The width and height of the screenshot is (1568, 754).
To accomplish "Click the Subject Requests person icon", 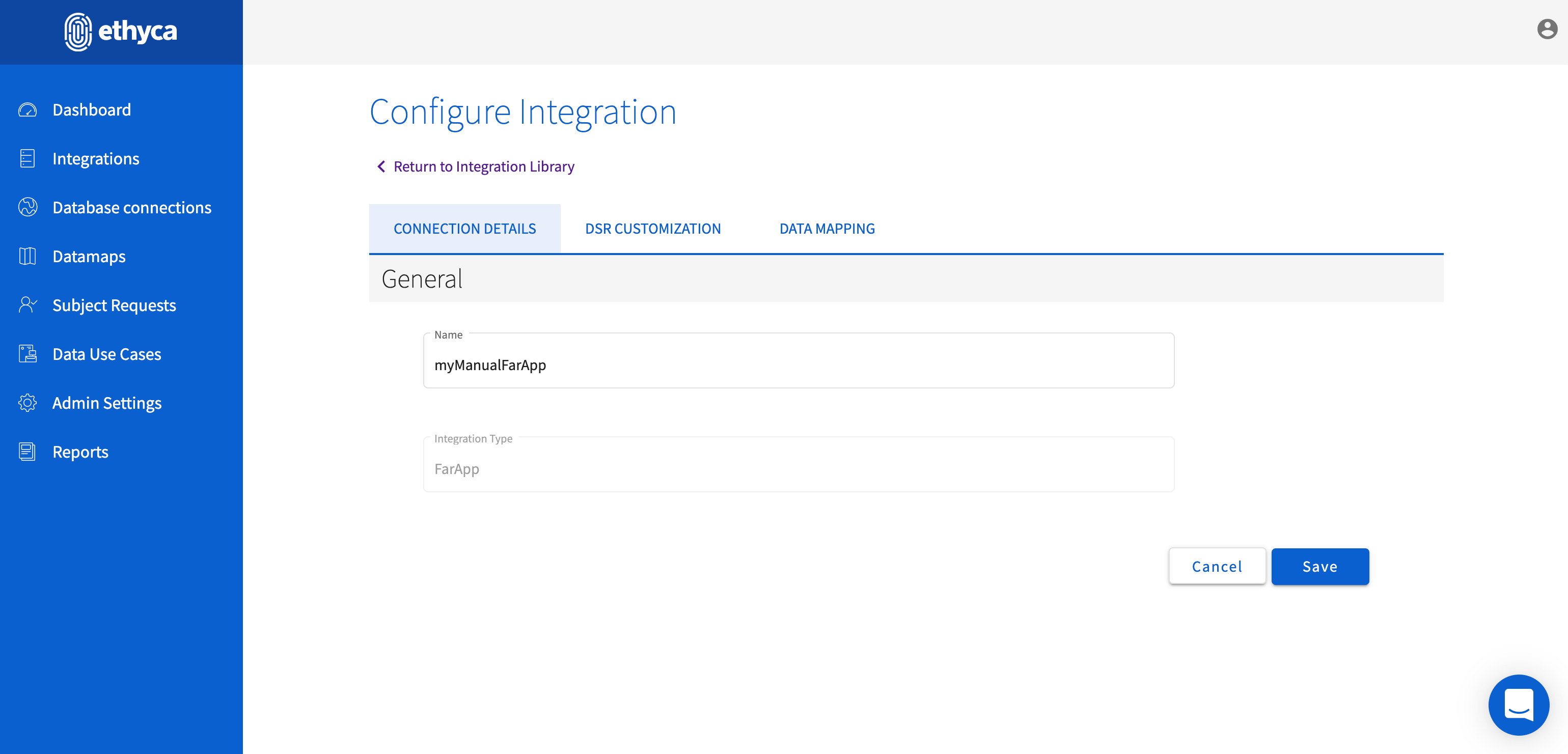I will [27, 305].
